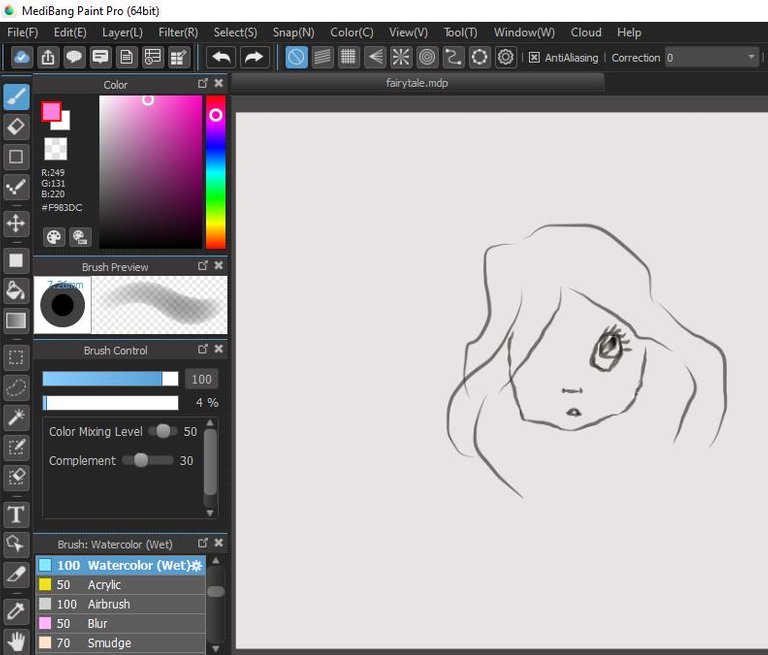The height and width of the screenshot is (655, 768).
Task: Select the Blur brush
Action: (120, 623)
